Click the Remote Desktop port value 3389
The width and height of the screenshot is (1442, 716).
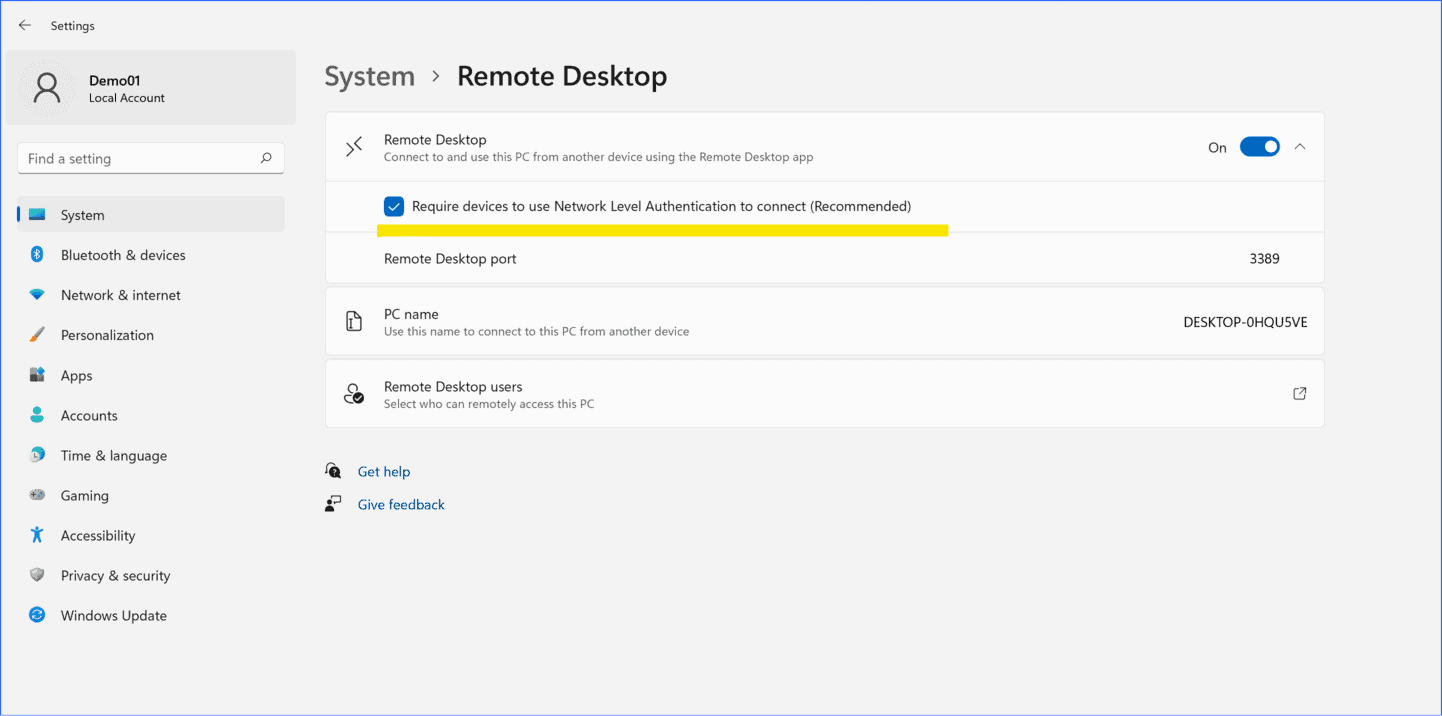coord(1264,259)
